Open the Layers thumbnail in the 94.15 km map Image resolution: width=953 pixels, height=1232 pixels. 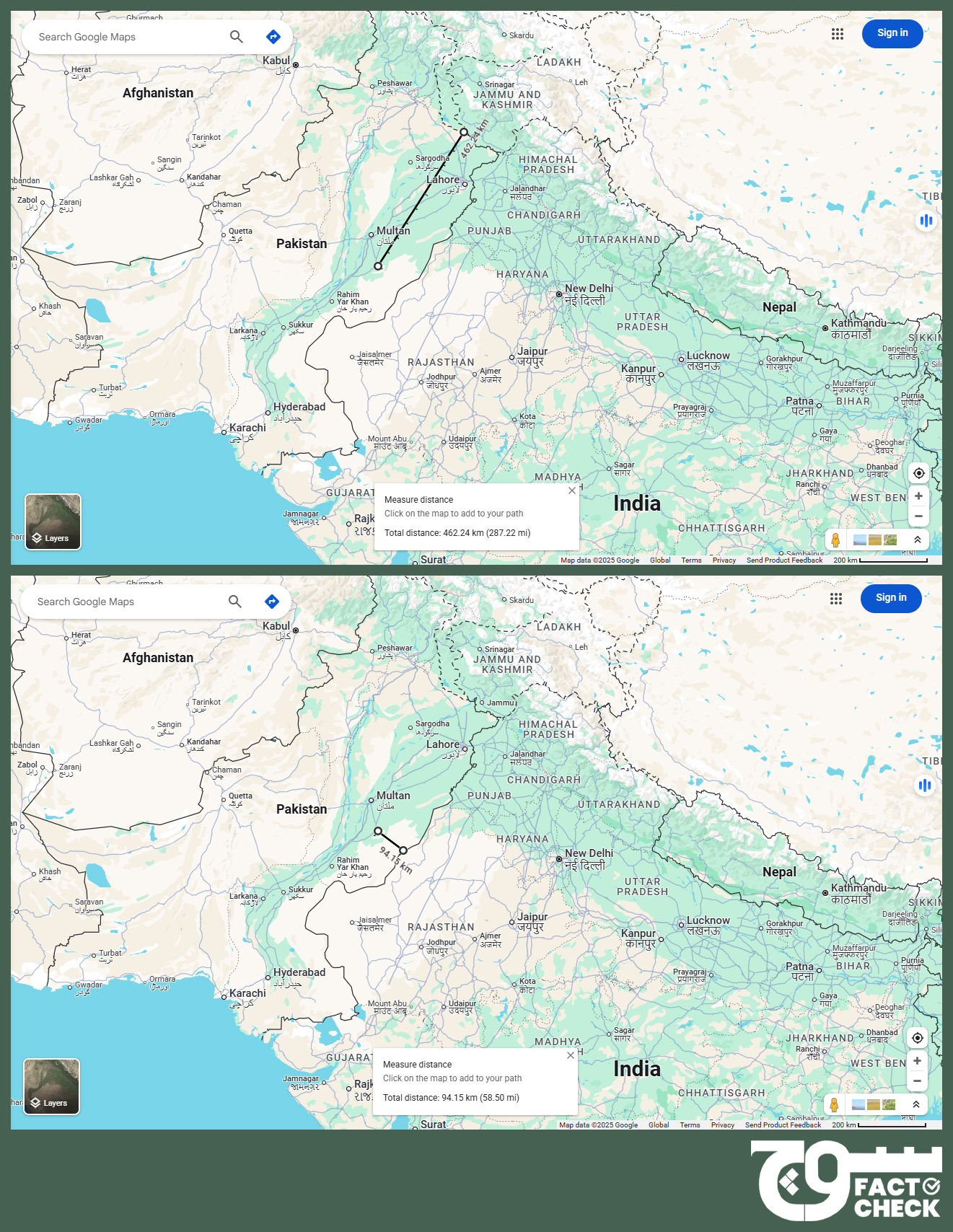(52, 1086)
